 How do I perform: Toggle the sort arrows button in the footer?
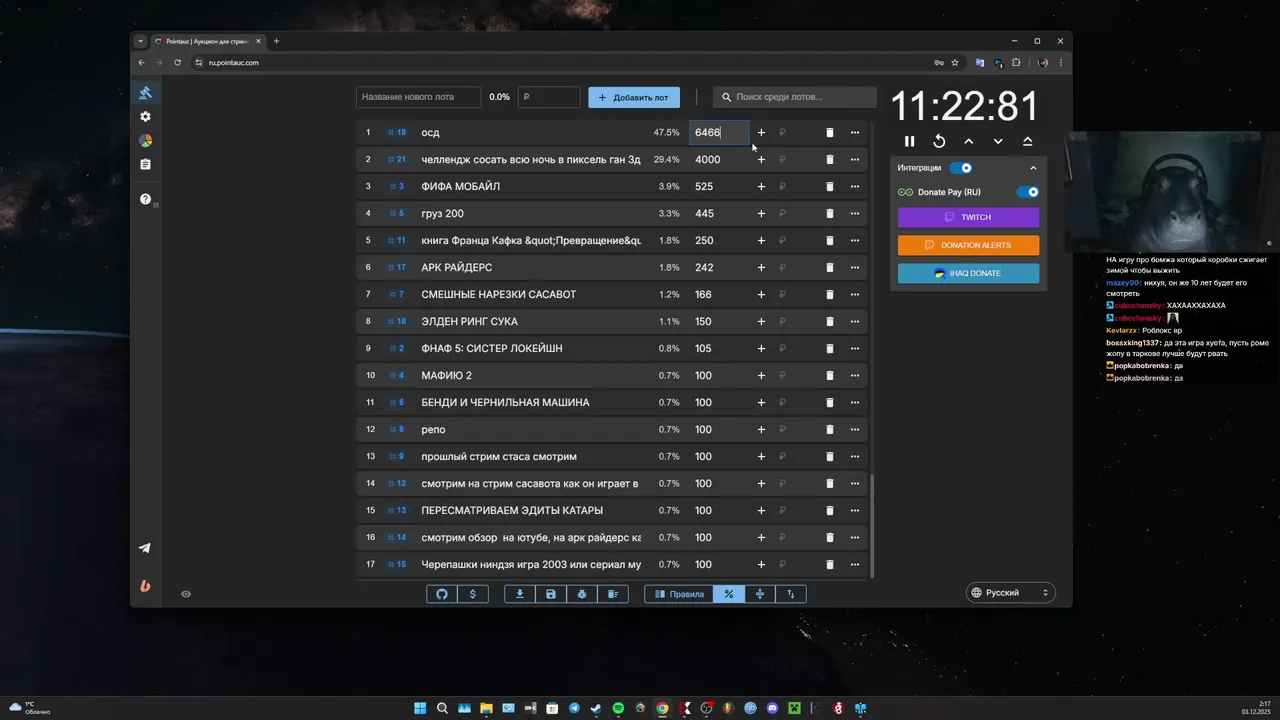pos(791,594)
